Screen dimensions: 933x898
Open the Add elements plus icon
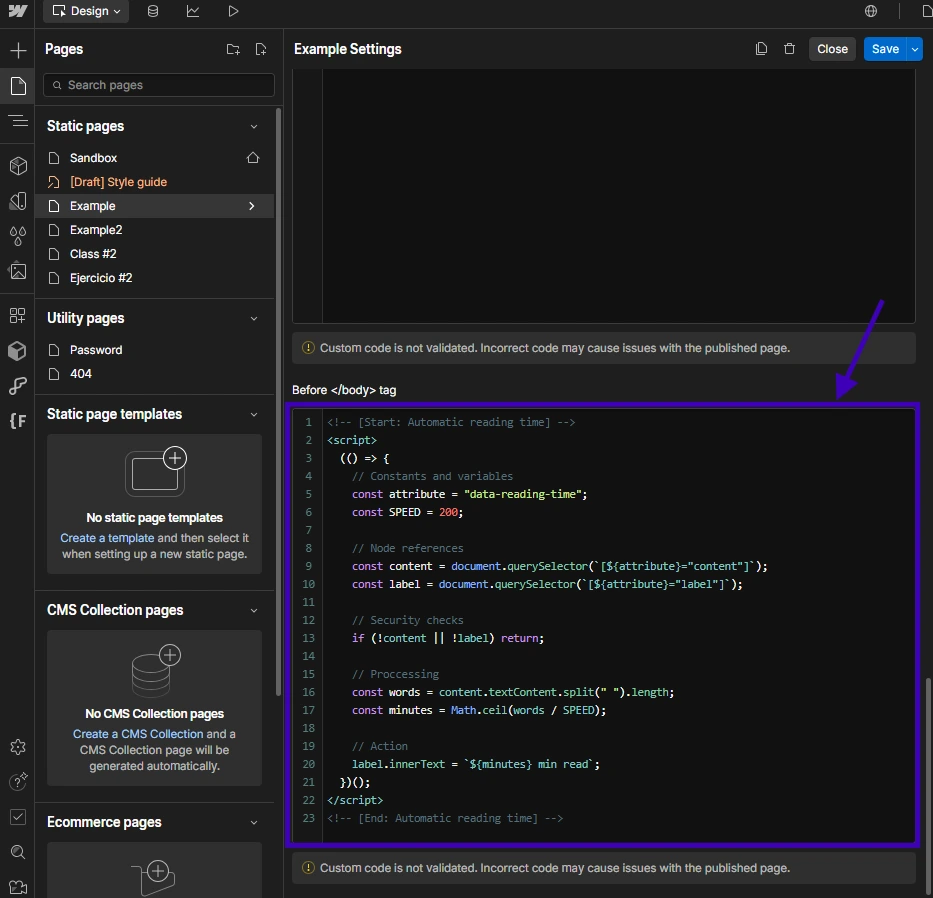coord(18,50)
